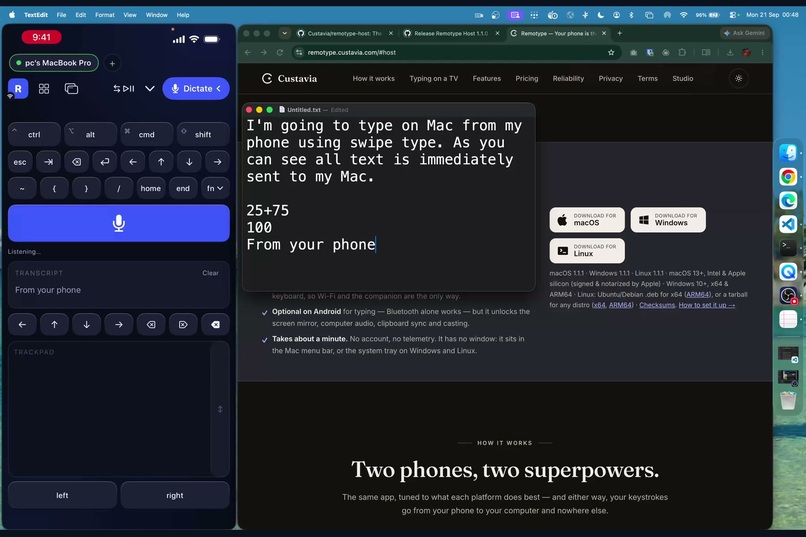
Task: Tap right arrow below the transcript
Action: click(119, 324)
